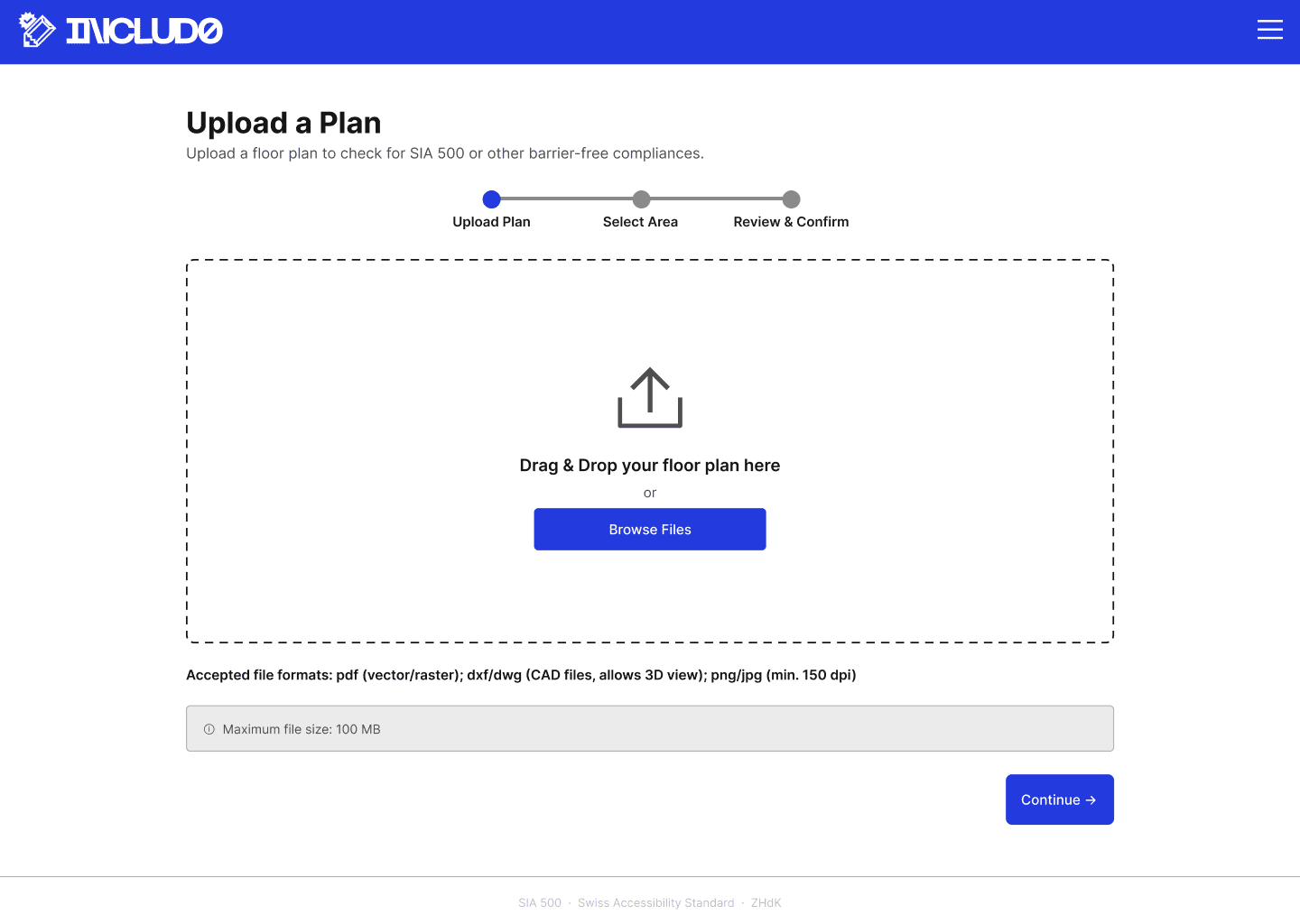Select the Select Area step circle
Image resolution: width=1300 pixels, height=924 pixels.
[641, 199]
